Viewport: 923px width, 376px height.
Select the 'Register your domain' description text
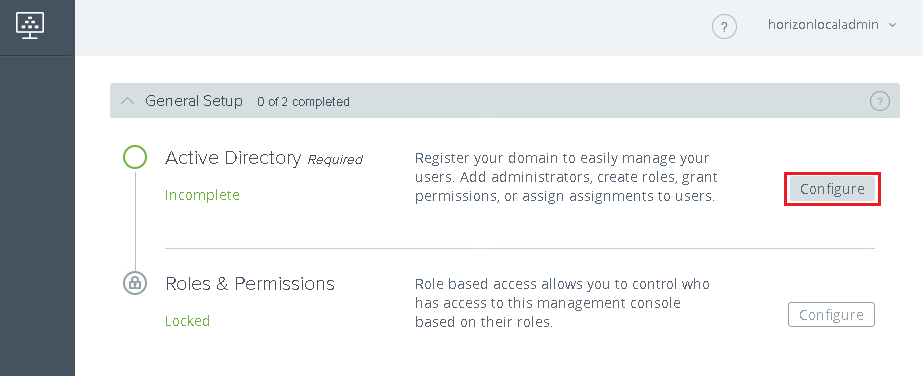tap(566, 177)
